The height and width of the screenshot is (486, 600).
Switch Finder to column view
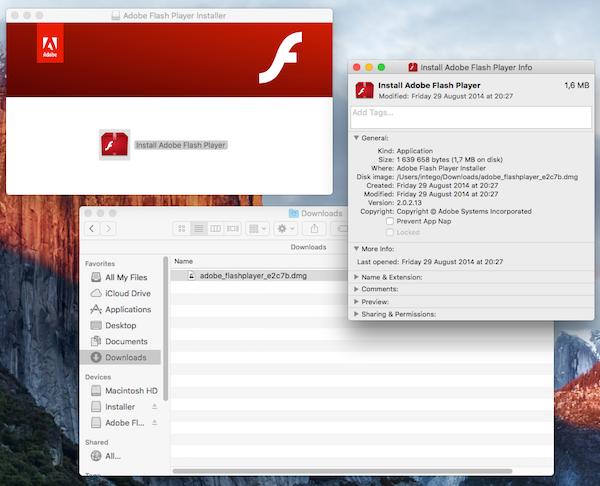coord(214,229)
